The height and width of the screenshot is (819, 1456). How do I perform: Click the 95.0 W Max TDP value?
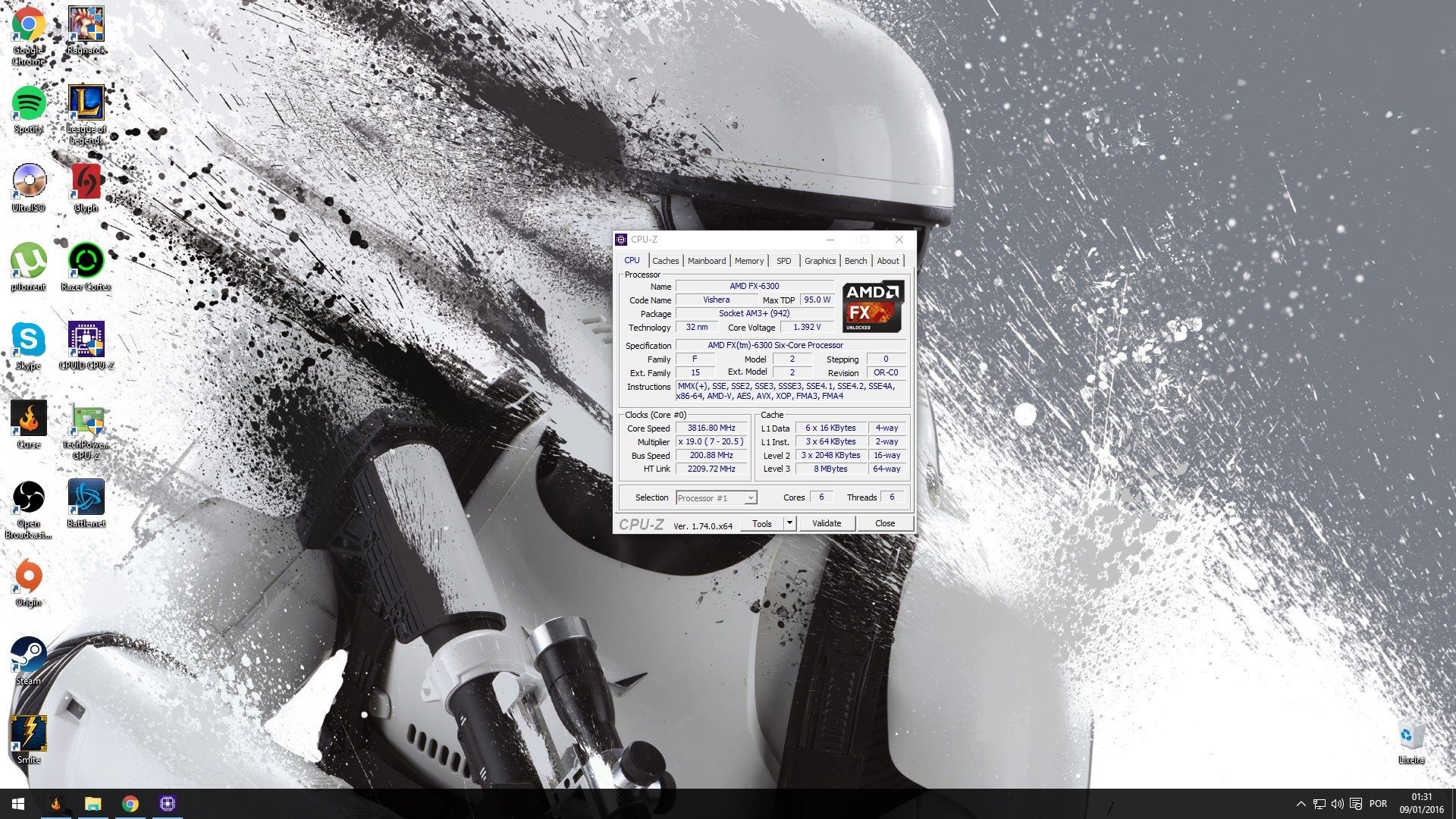click(817, 300)
